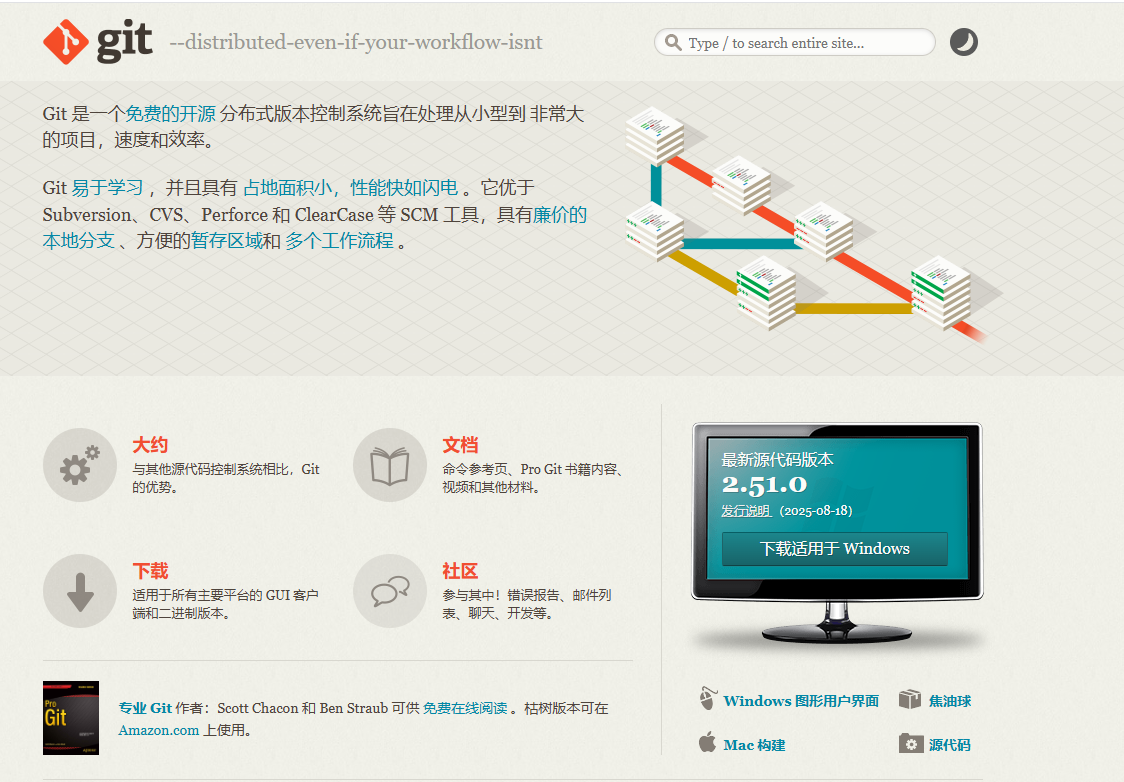Click the box icon beside 焦油球
This screenshot has width=1124, height=782.
(909, 699)
